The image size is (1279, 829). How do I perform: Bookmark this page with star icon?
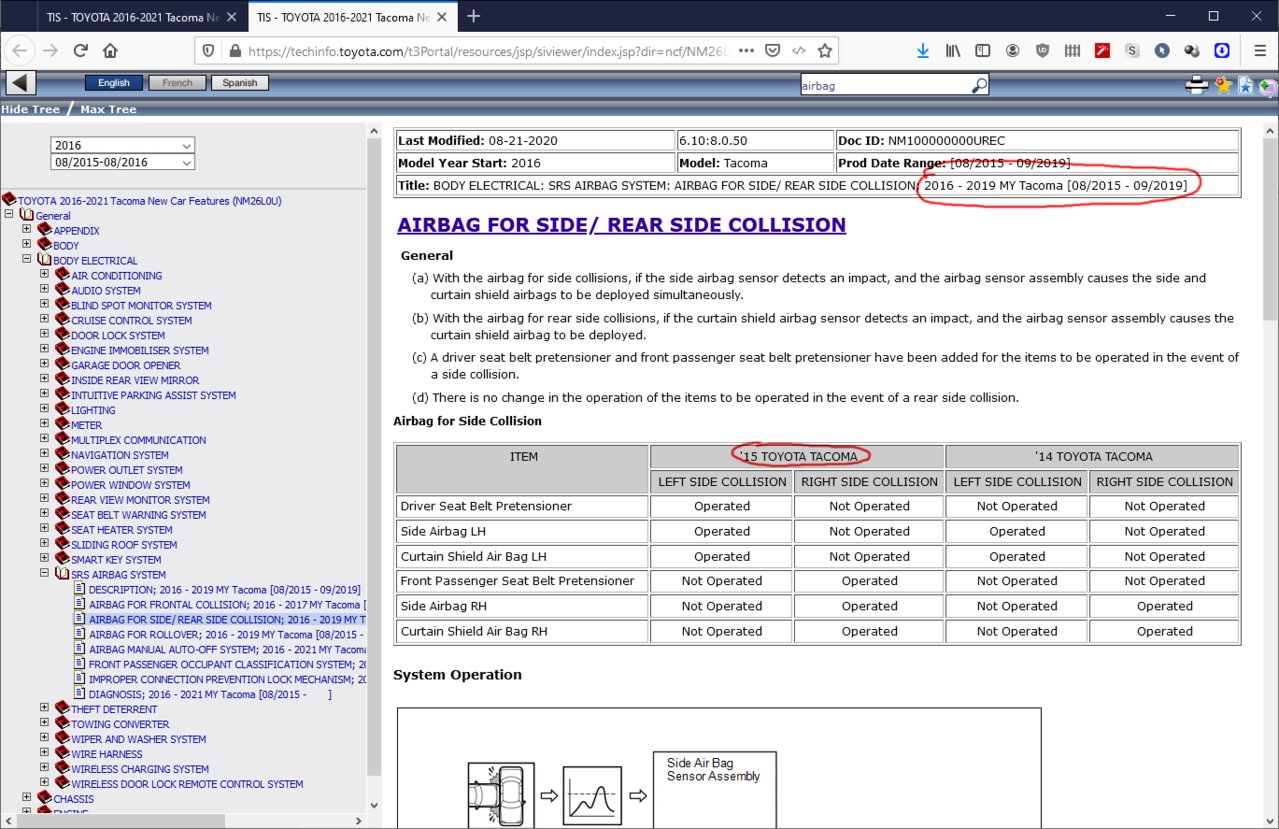825,51
